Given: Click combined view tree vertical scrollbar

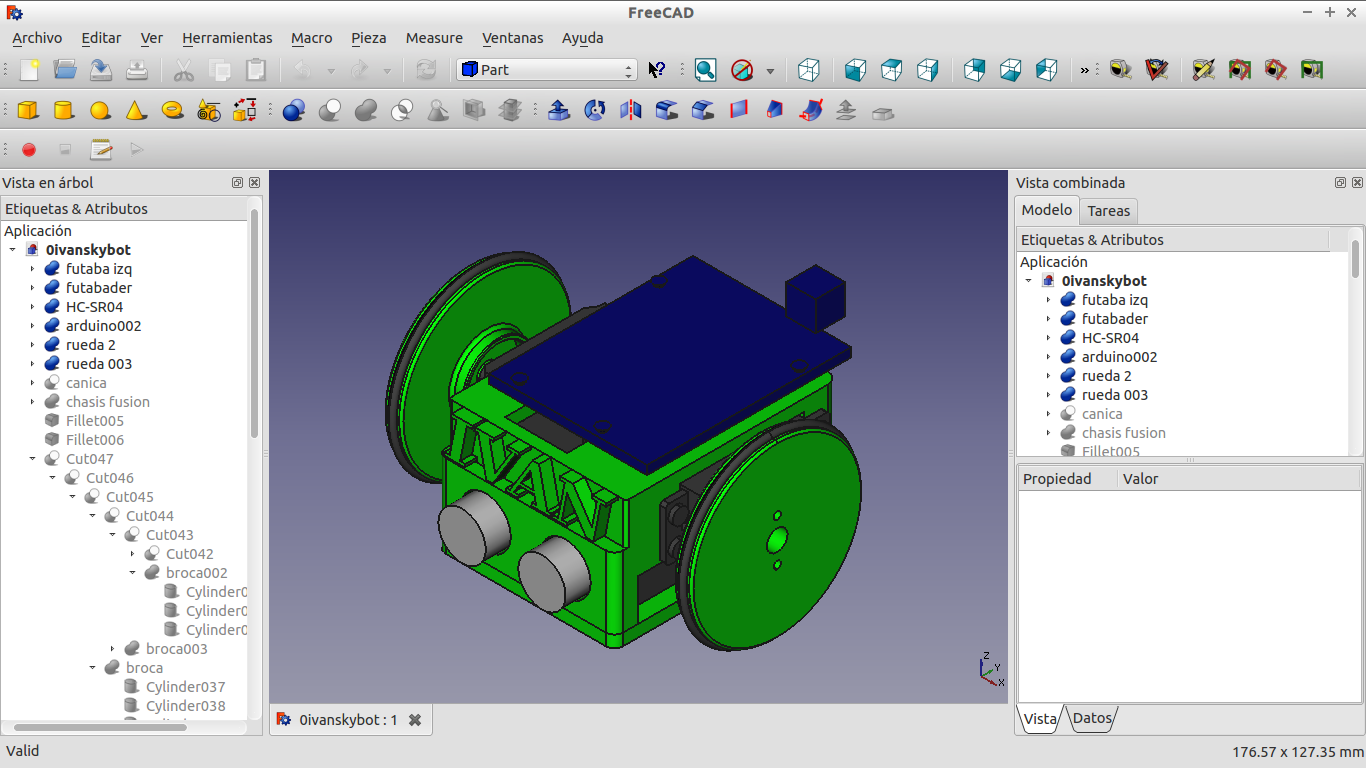Looking at the screenshot, I should click(1356, 258).
